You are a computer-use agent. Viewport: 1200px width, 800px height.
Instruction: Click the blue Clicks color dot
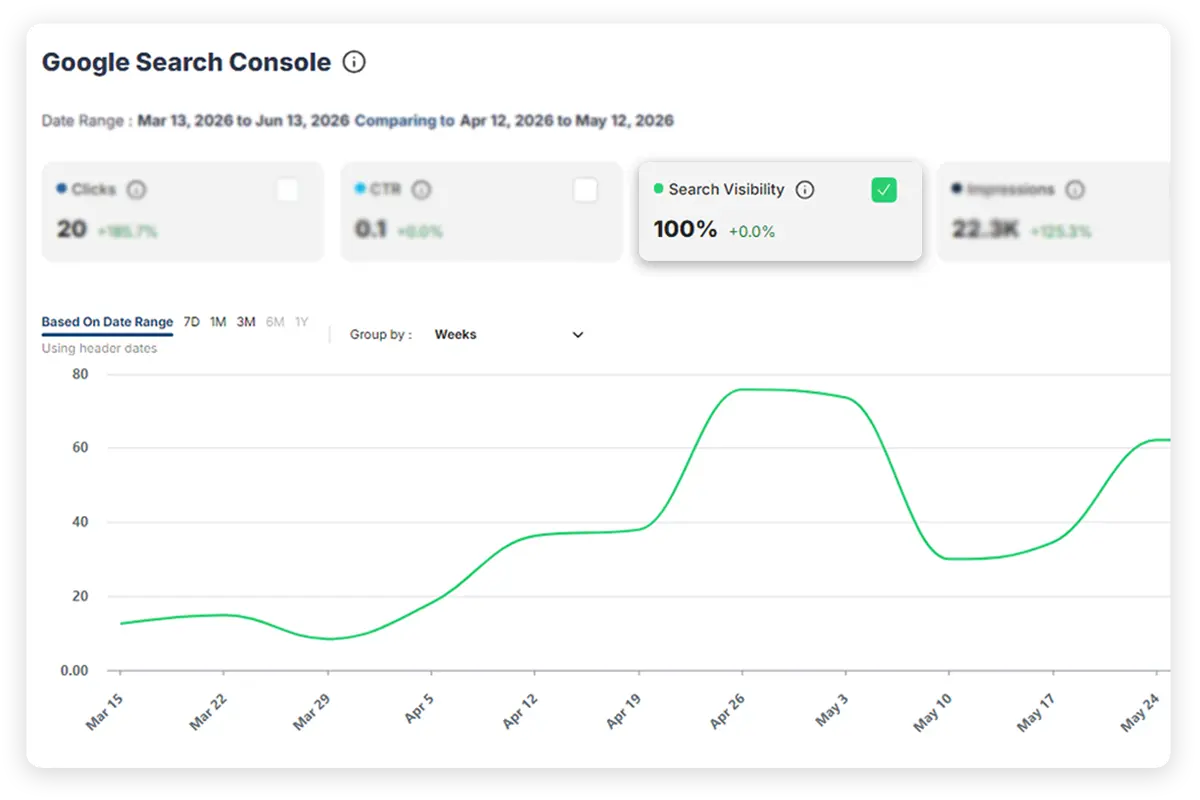pos(62,188)
